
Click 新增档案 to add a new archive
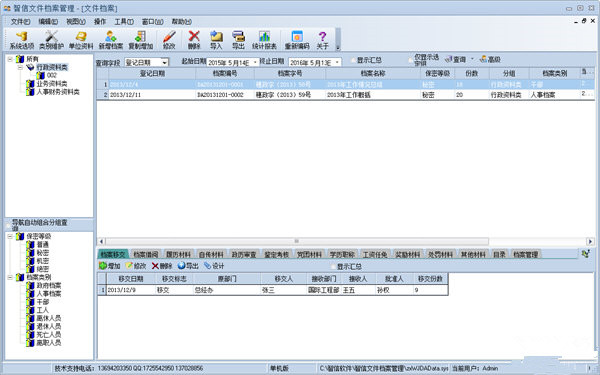[x=111, y=40]
